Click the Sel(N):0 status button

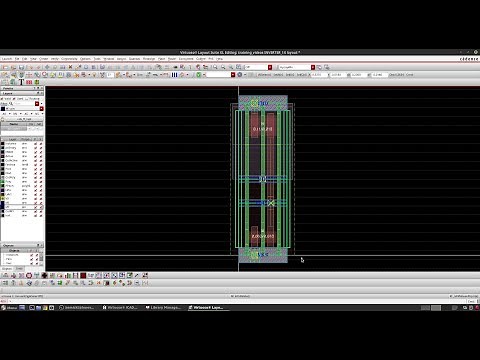coord(278,75)
